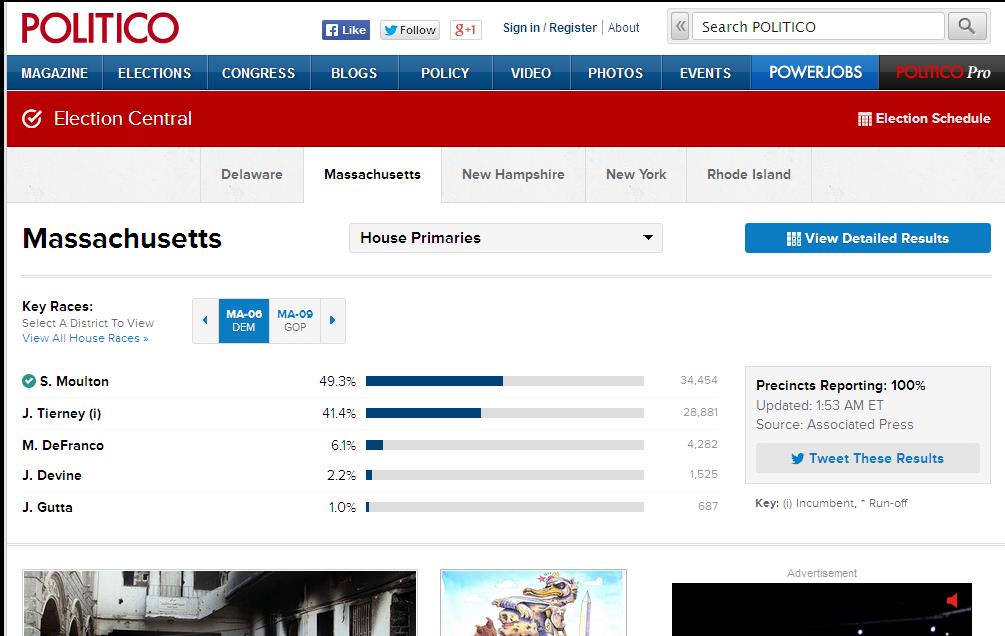Collapse search bar with double-arrow icon
Image resolution: width=1005 pixels, height=636 pixels.
click(680, 27)
